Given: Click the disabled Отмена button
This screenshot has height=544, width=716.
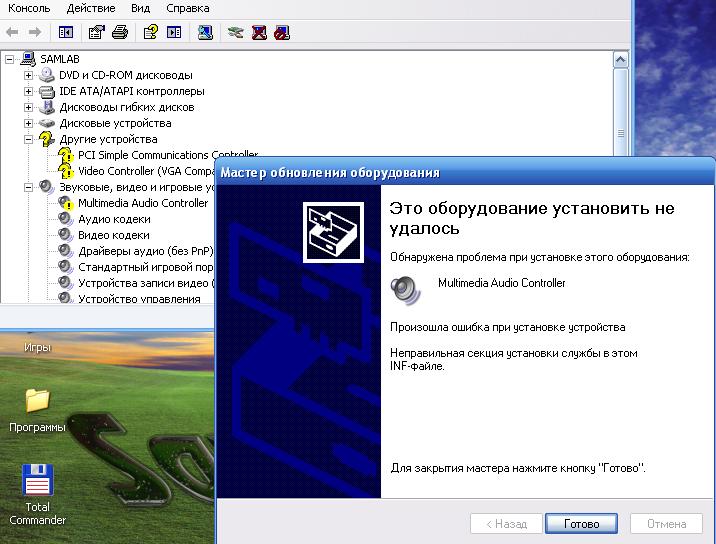Looking at the screenshot, I should [x=666, y=523].
